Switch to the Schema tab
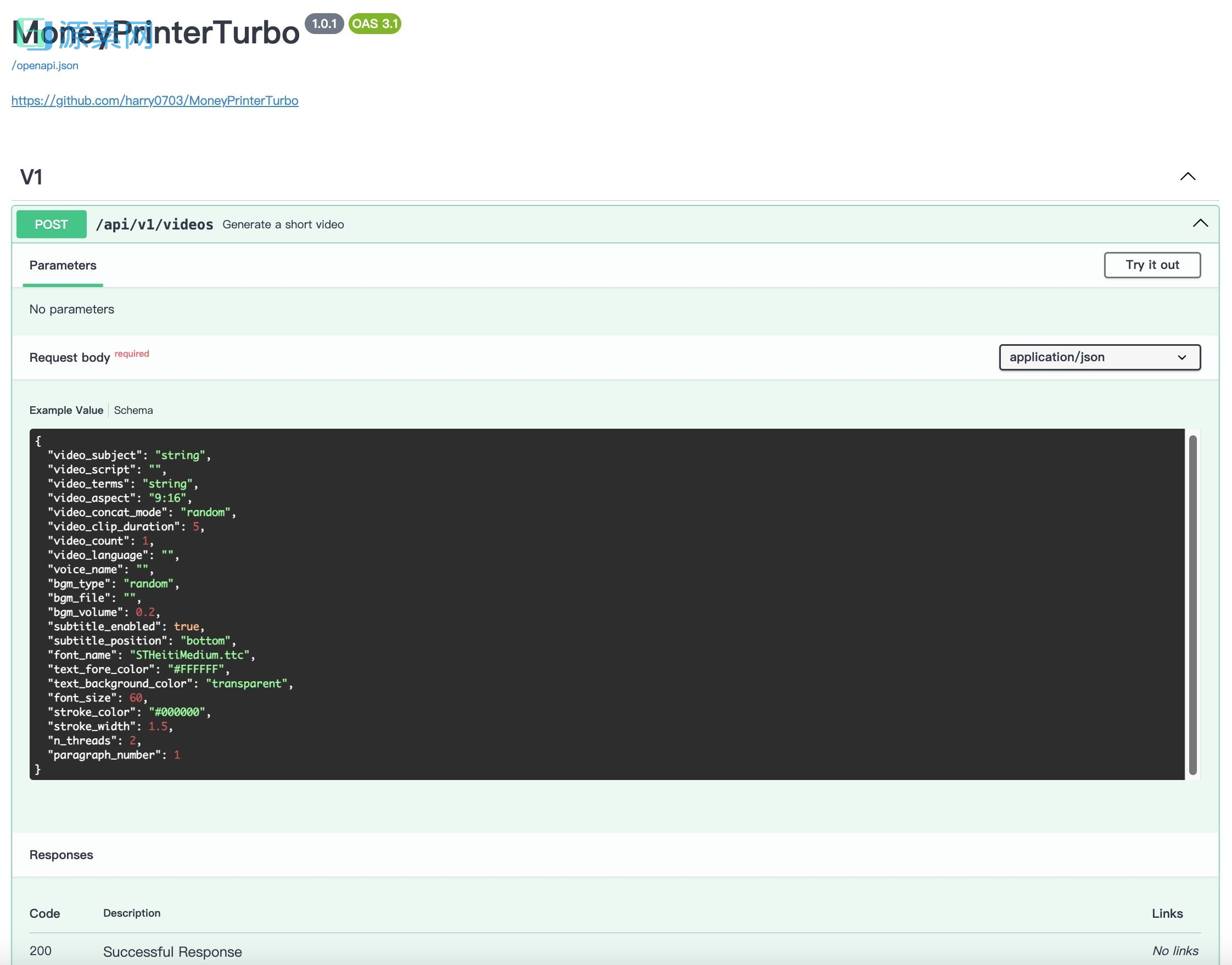 coord(133,410)
